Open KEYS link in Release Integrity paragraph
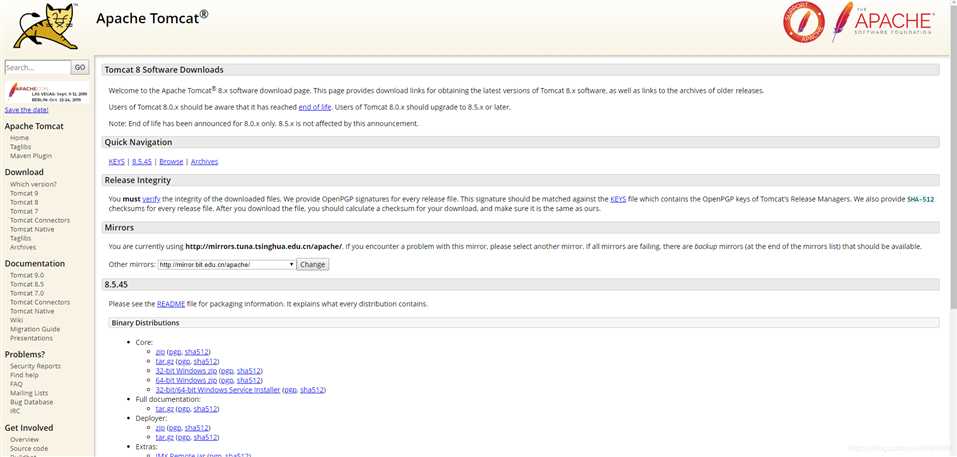The width and height of the screenshot is (957, 457). click(618, 199)
